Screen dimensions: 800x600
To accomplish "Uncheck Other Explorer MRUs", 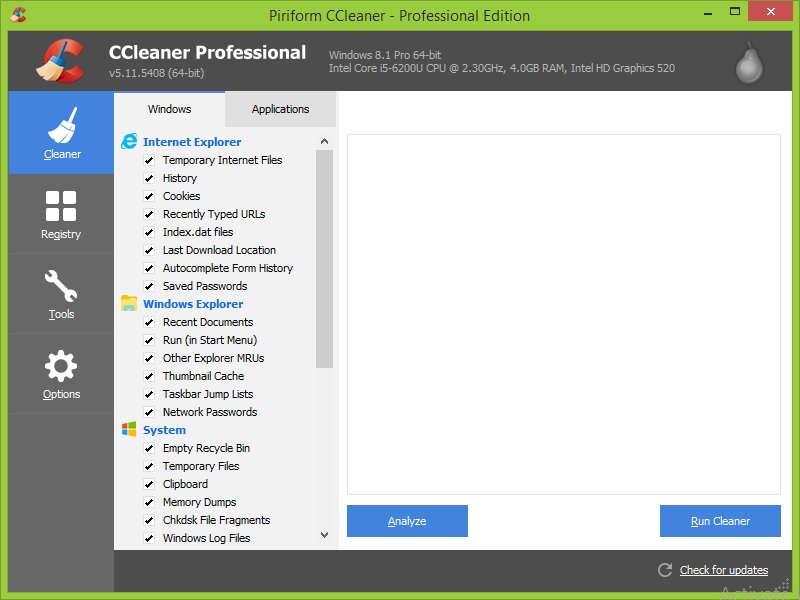I will [149, 358].
